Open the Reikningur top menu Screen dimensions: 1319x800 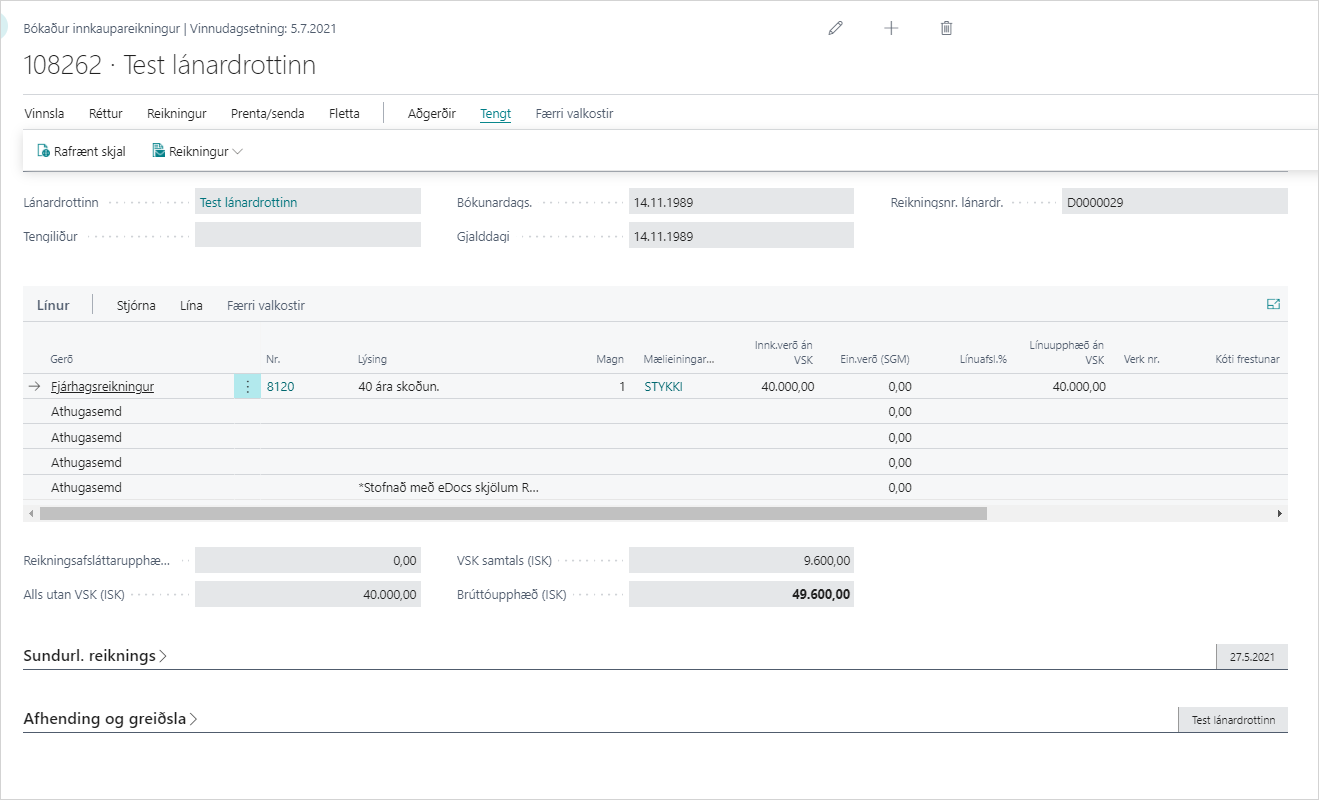(x=177, y=114)
